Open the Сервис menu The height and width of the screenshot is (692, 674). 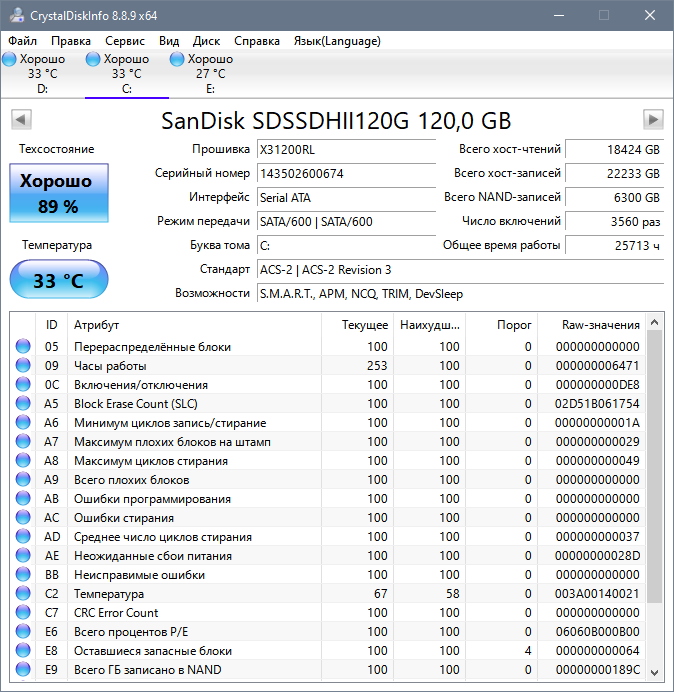point(124,41)
